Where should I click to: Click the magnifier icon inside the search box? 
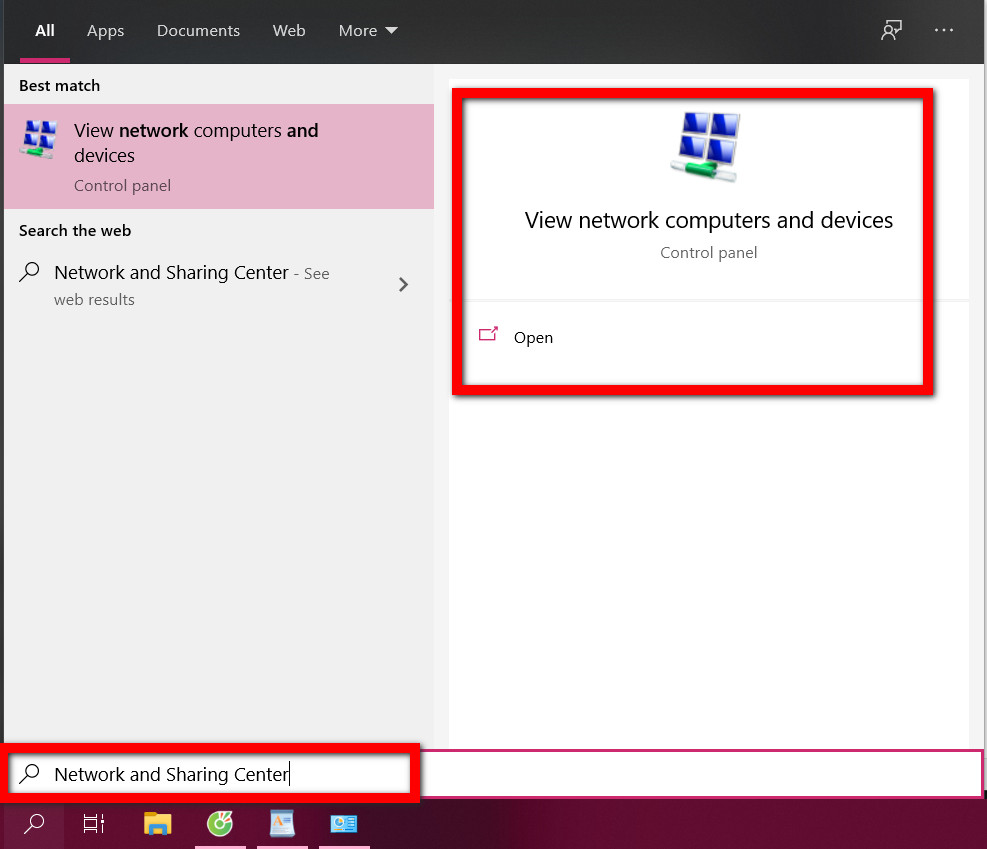point(29,773)
